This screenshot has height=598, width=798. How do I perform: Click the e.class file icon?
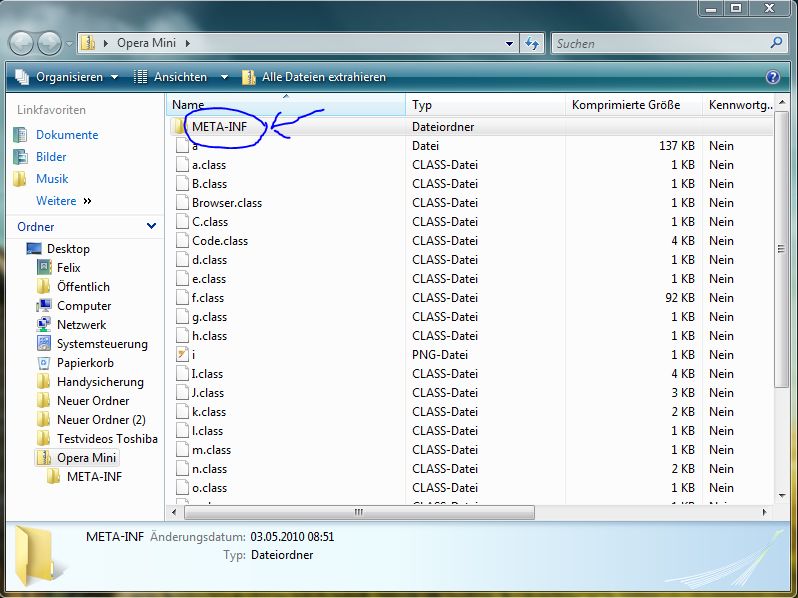coord(182,278)
